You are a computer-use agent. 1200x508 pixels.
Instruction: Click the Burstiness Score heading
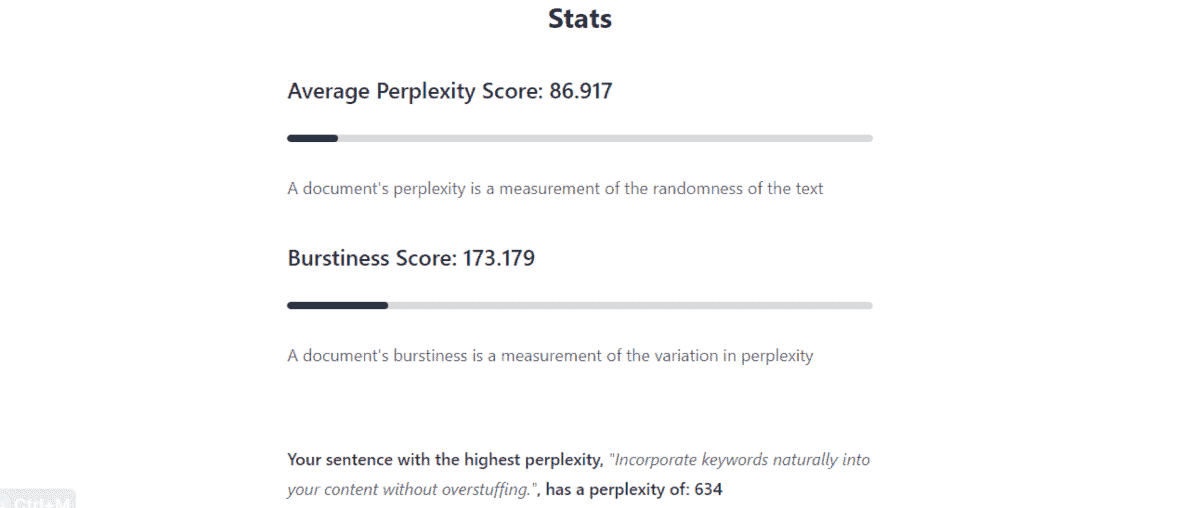point(373,258)
